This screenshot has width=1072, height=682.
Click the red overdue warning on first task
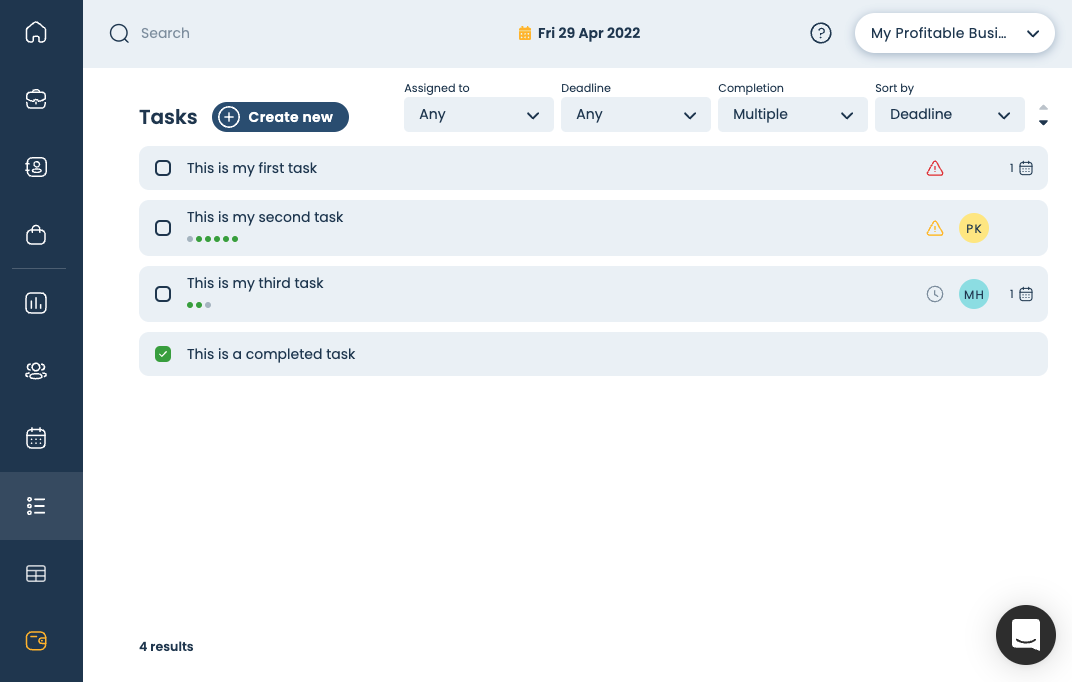(934, 168)
